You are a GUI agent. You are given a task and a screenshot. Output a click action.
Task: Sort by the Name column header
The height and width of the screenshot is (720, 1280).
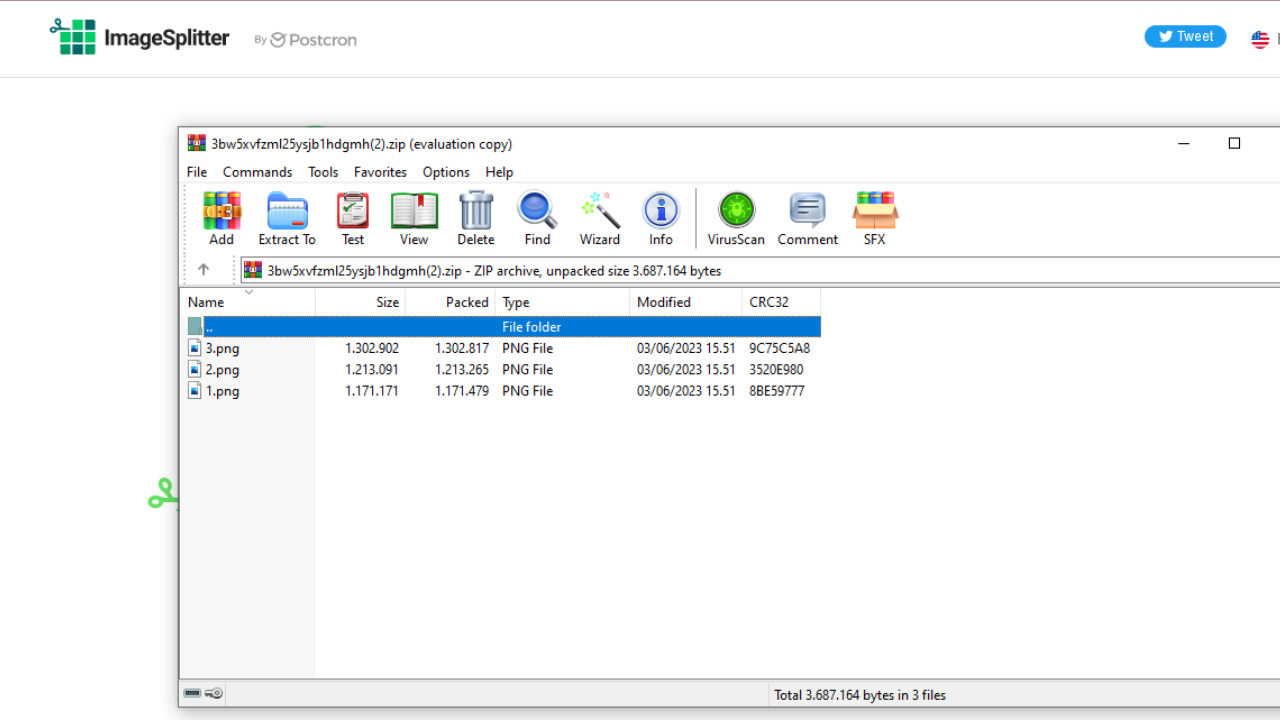coord(248,302)
